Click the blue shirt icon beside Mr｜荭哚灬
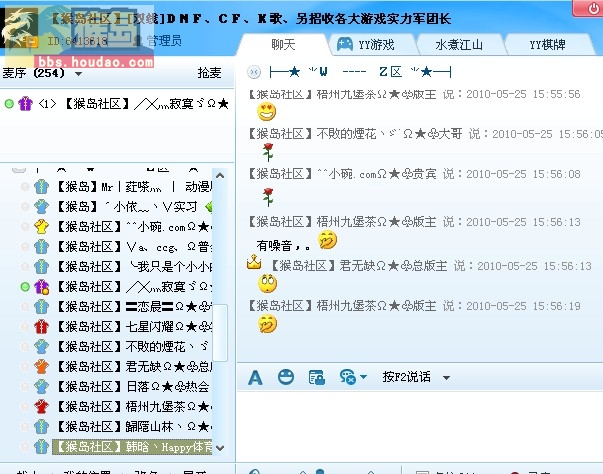 (41, 187)
